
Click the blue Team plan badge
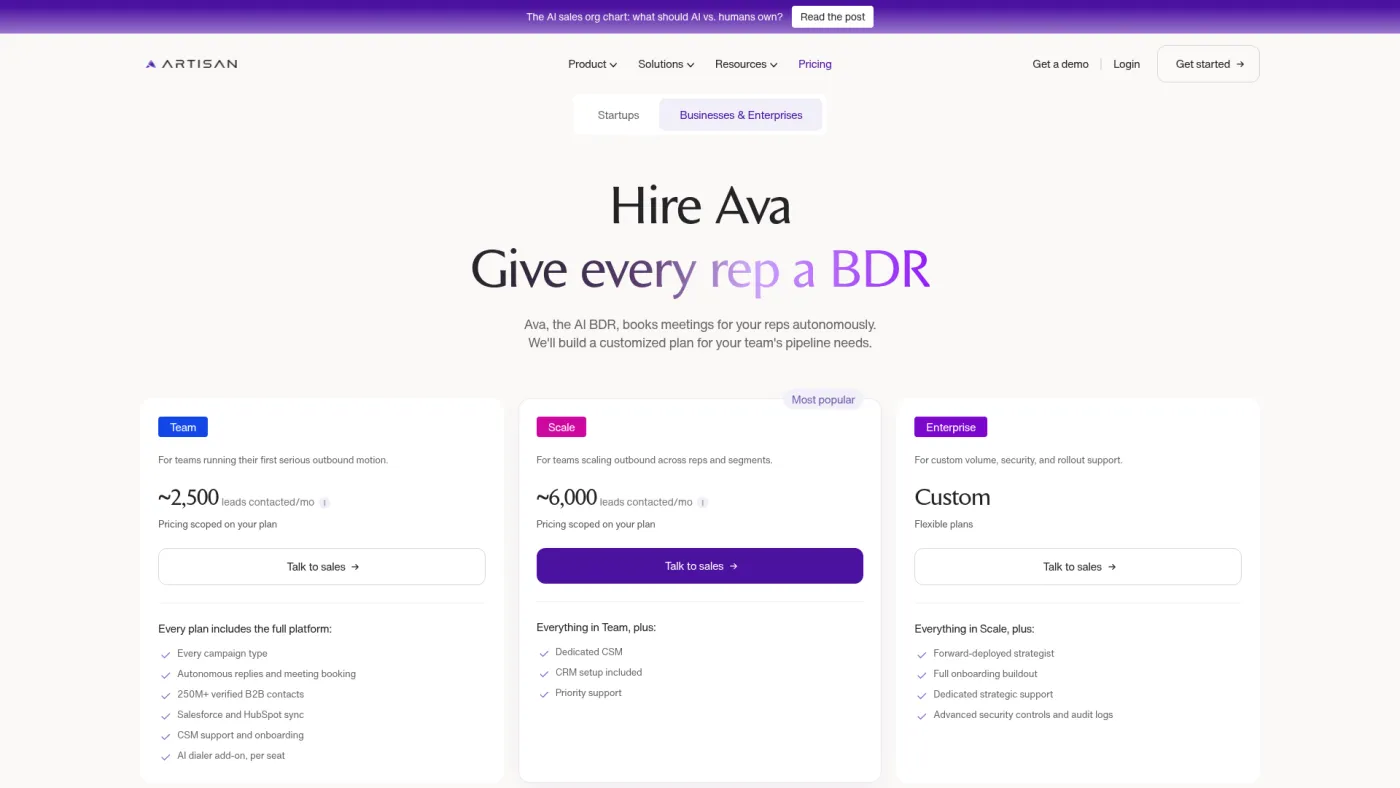pos(183,427)
